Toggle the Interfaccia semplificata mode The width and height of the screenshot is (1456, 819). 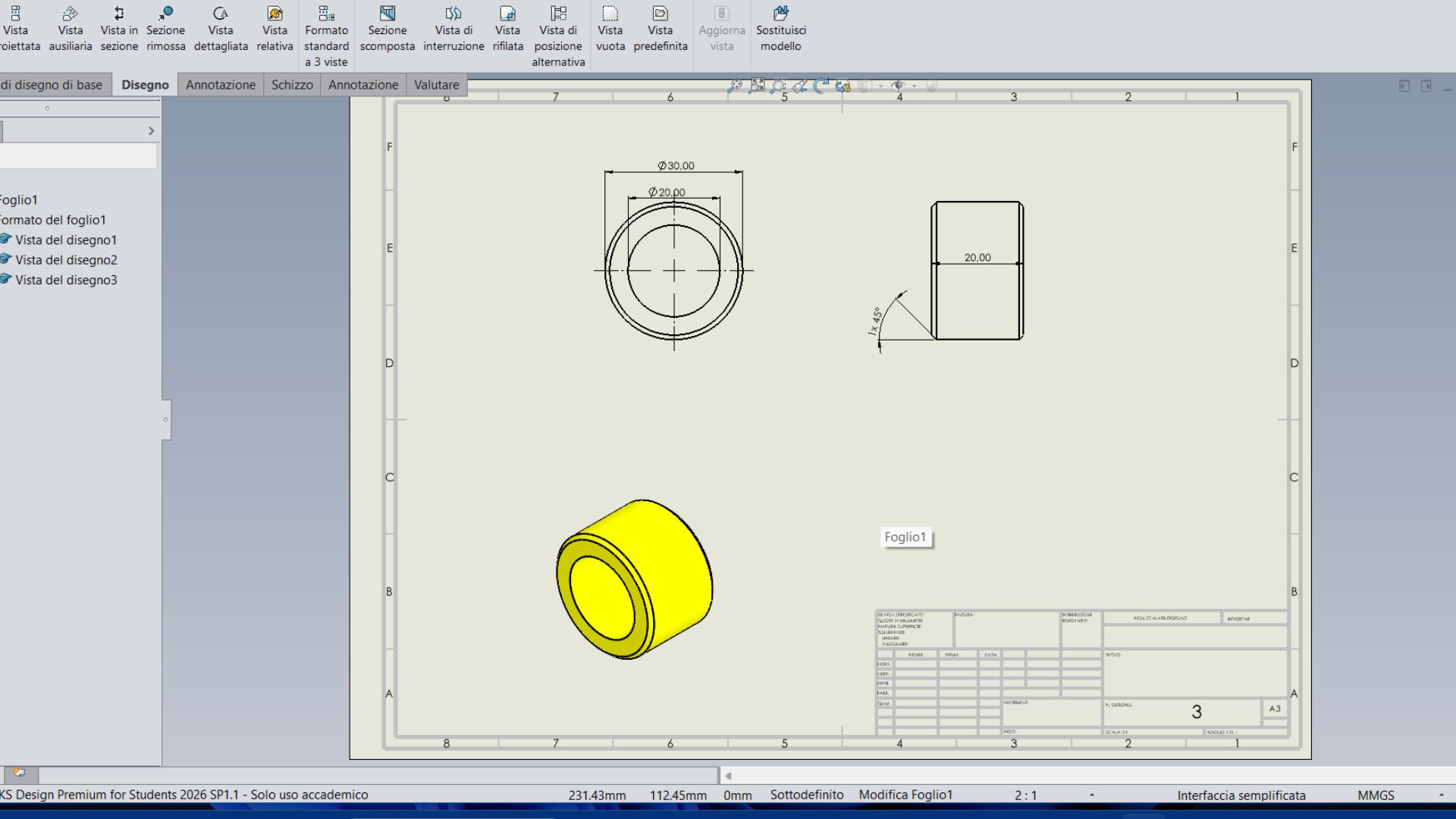point(1241,795)
